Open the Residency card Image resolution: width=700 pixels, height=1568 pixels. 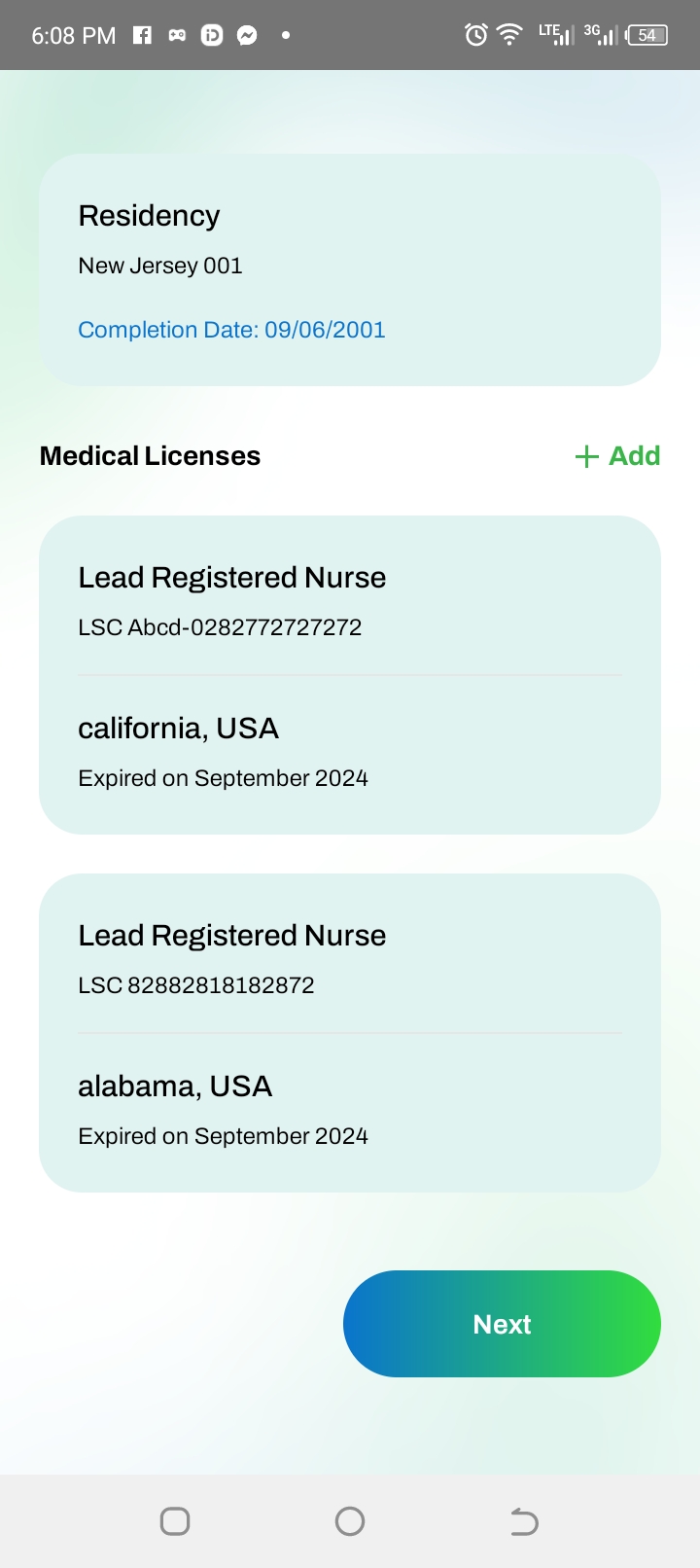pos(350,269)
